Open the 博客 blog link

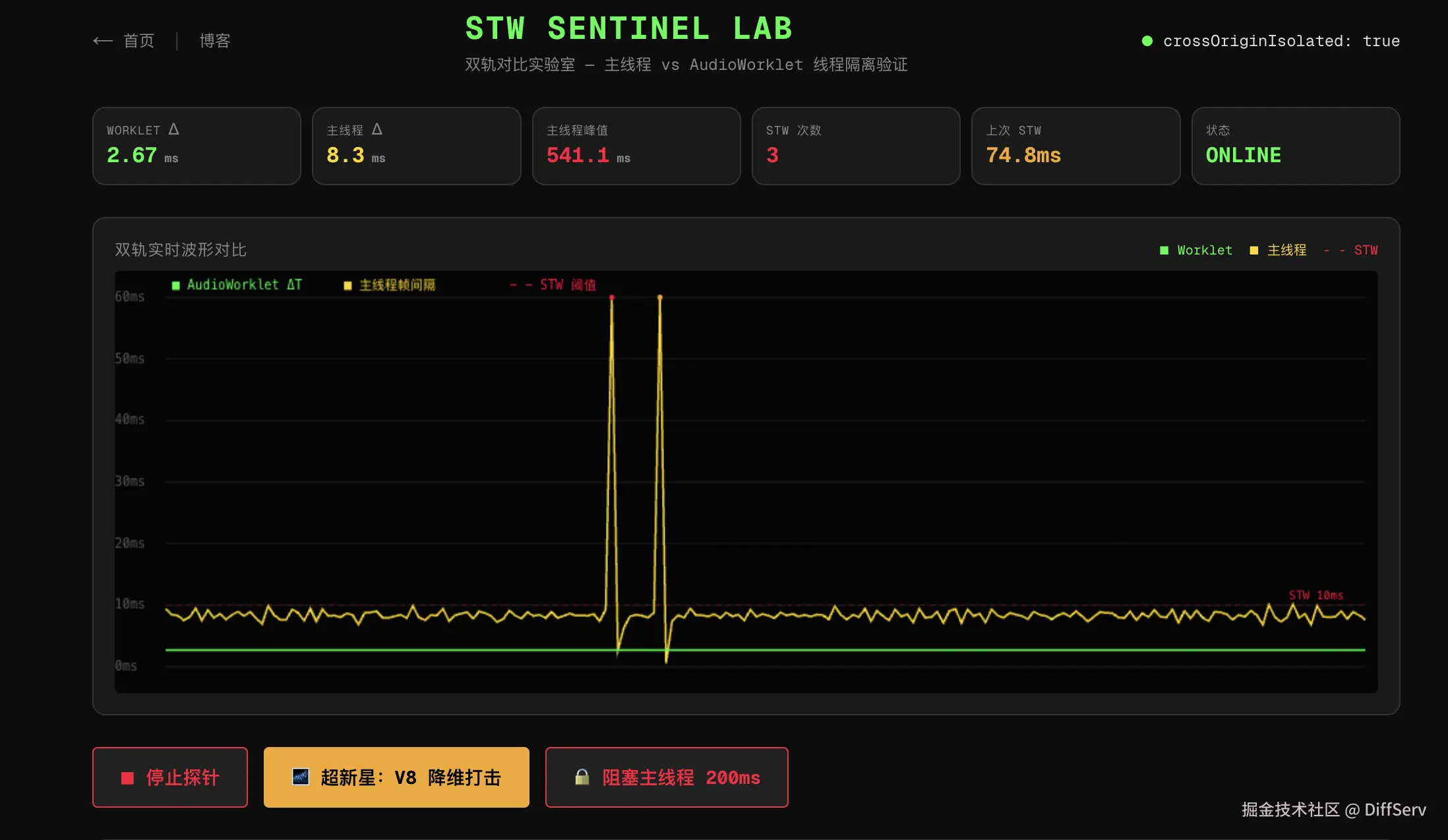pos(215,41)
